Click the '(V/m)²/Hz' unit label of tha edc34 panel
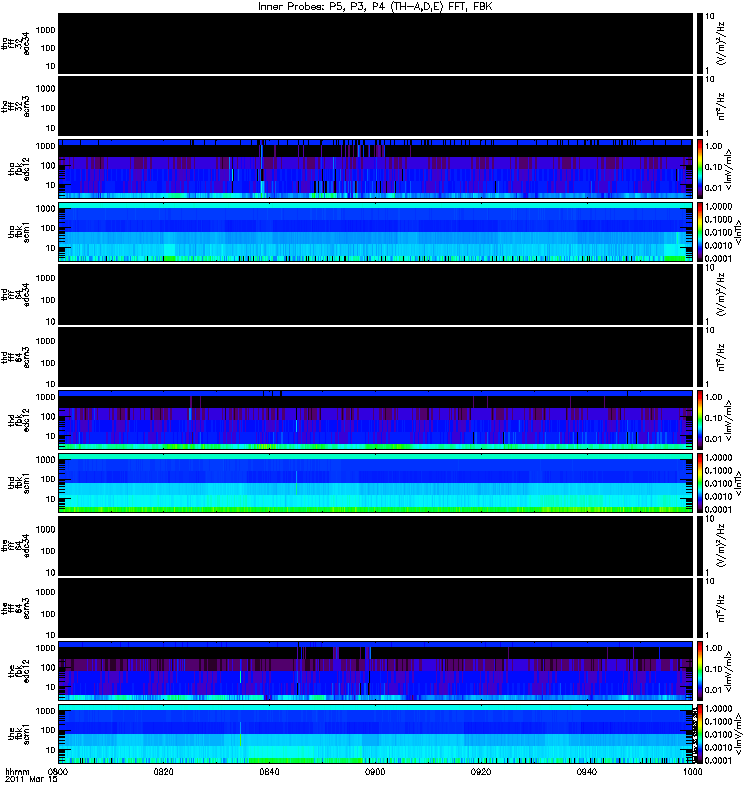This screenshot has height=800, width=750. (x=721, y=43)
